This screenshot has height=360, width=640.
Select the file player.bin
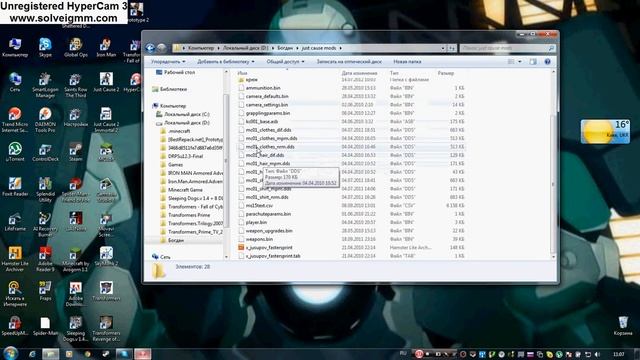pos(256,222)
